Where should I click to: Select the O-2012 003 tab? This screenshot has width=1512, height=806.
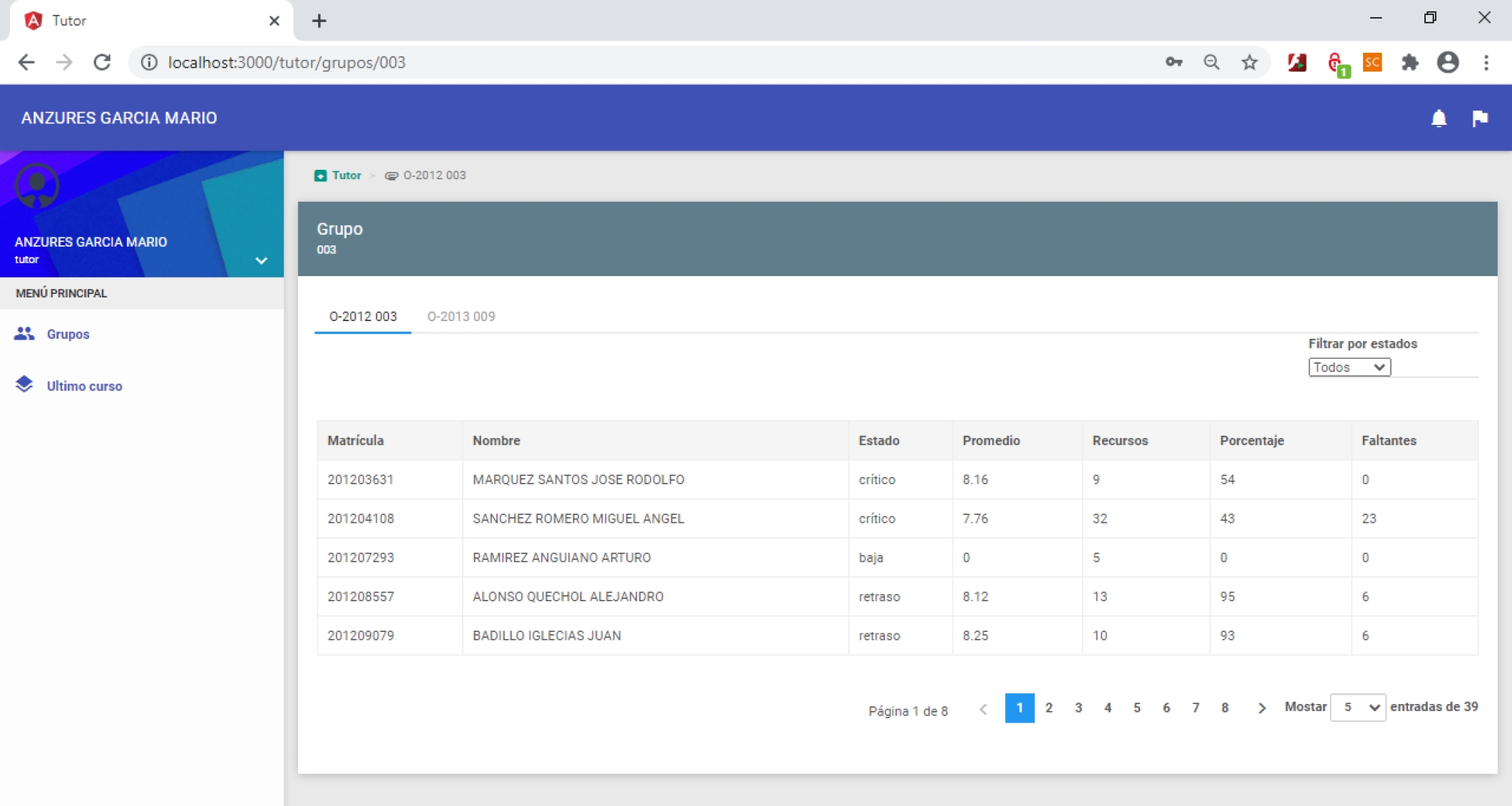point(363,317)
